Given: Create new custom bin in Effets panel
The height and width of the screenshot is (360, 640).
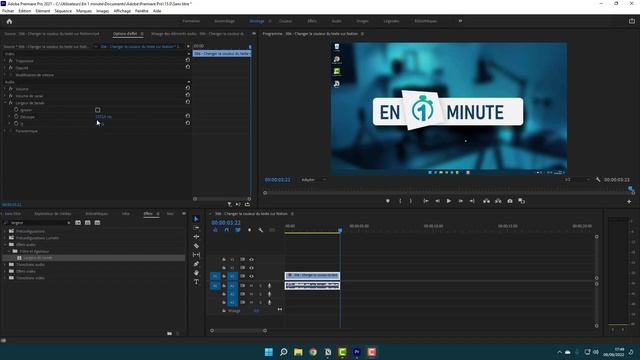Looking at the screenshot, I should (169, 333).
